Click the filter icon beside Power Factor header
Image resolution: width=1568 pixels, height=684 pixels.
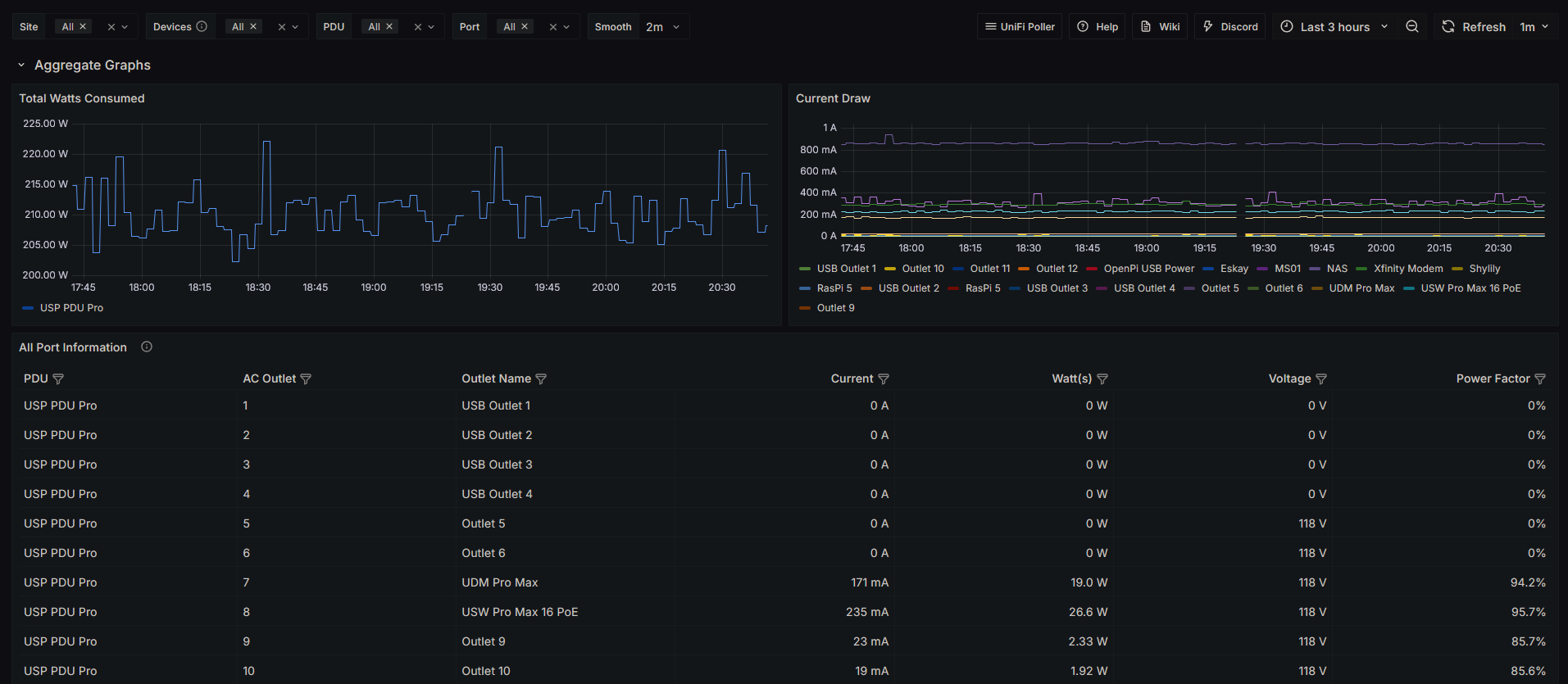[1540, 379]
